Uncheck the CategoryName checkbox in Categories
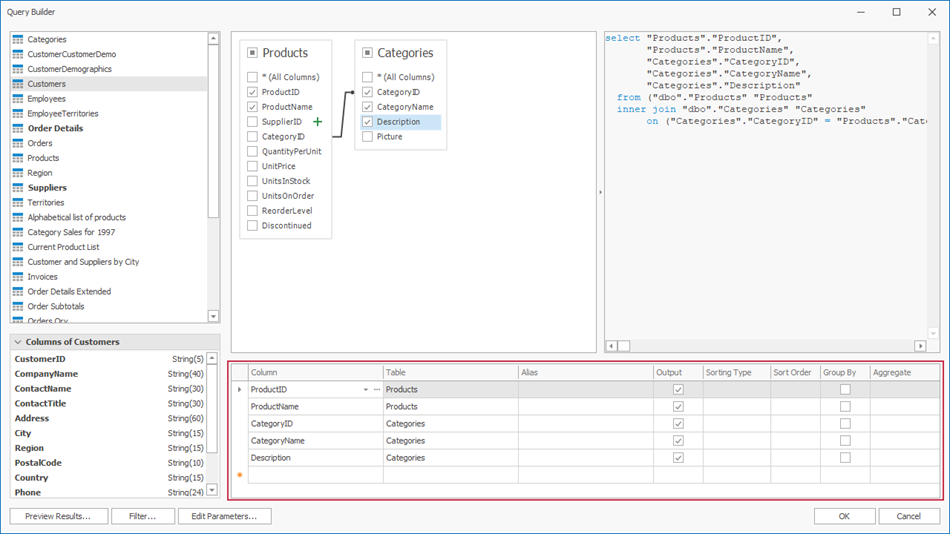The image size is (950, 534). 368,107
